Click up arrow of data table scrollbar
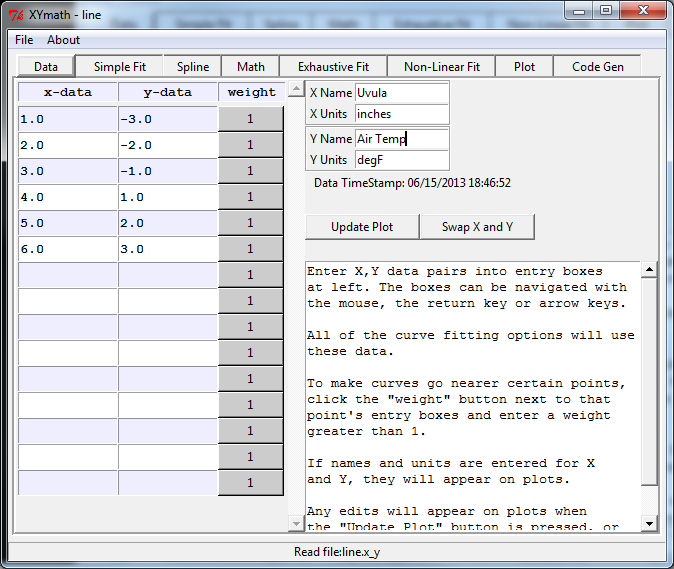Image resolution: width=674 pixels, height=569 pixels. coord(295,90)
